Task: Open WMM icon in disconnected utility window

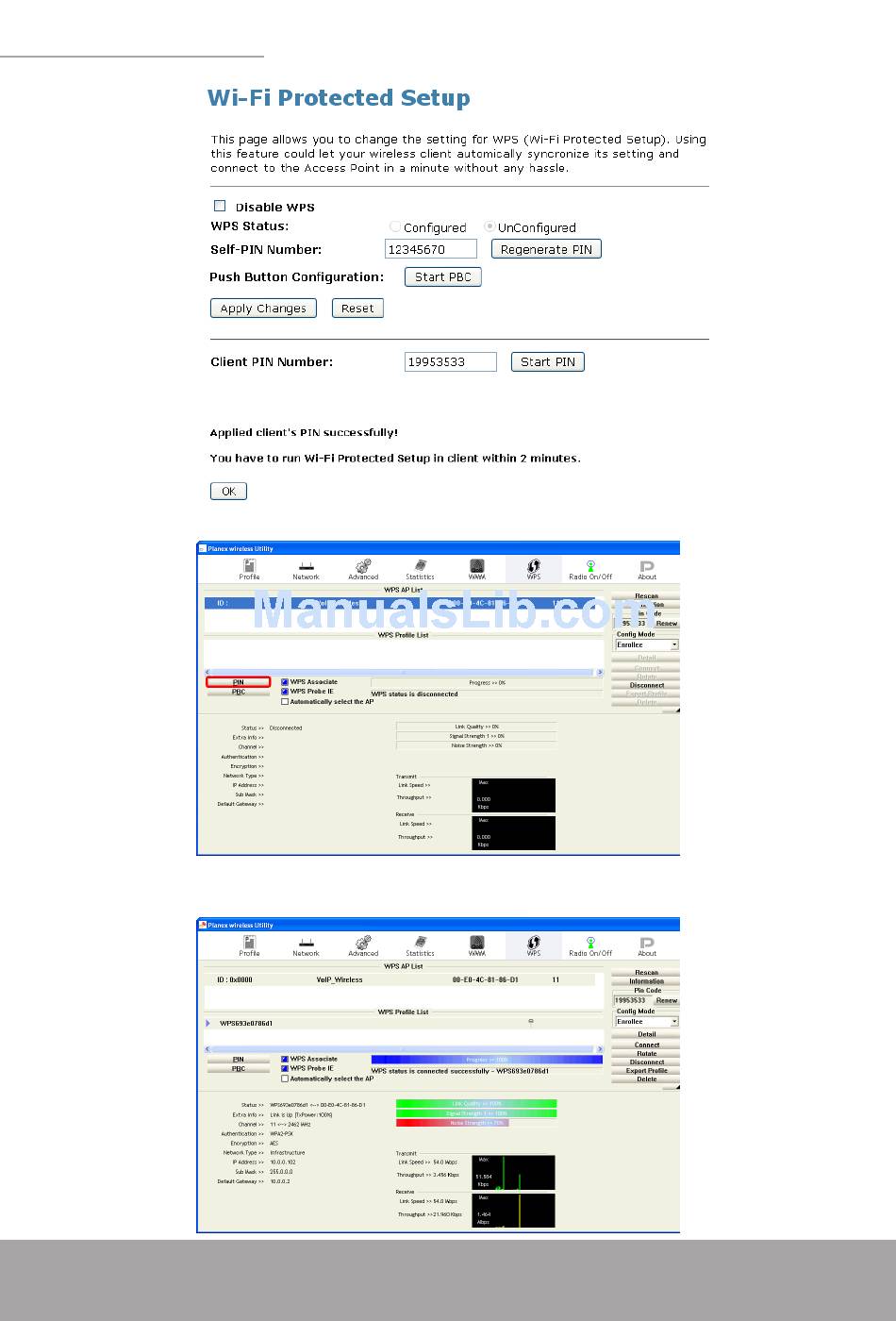Action: pos(476,569)
